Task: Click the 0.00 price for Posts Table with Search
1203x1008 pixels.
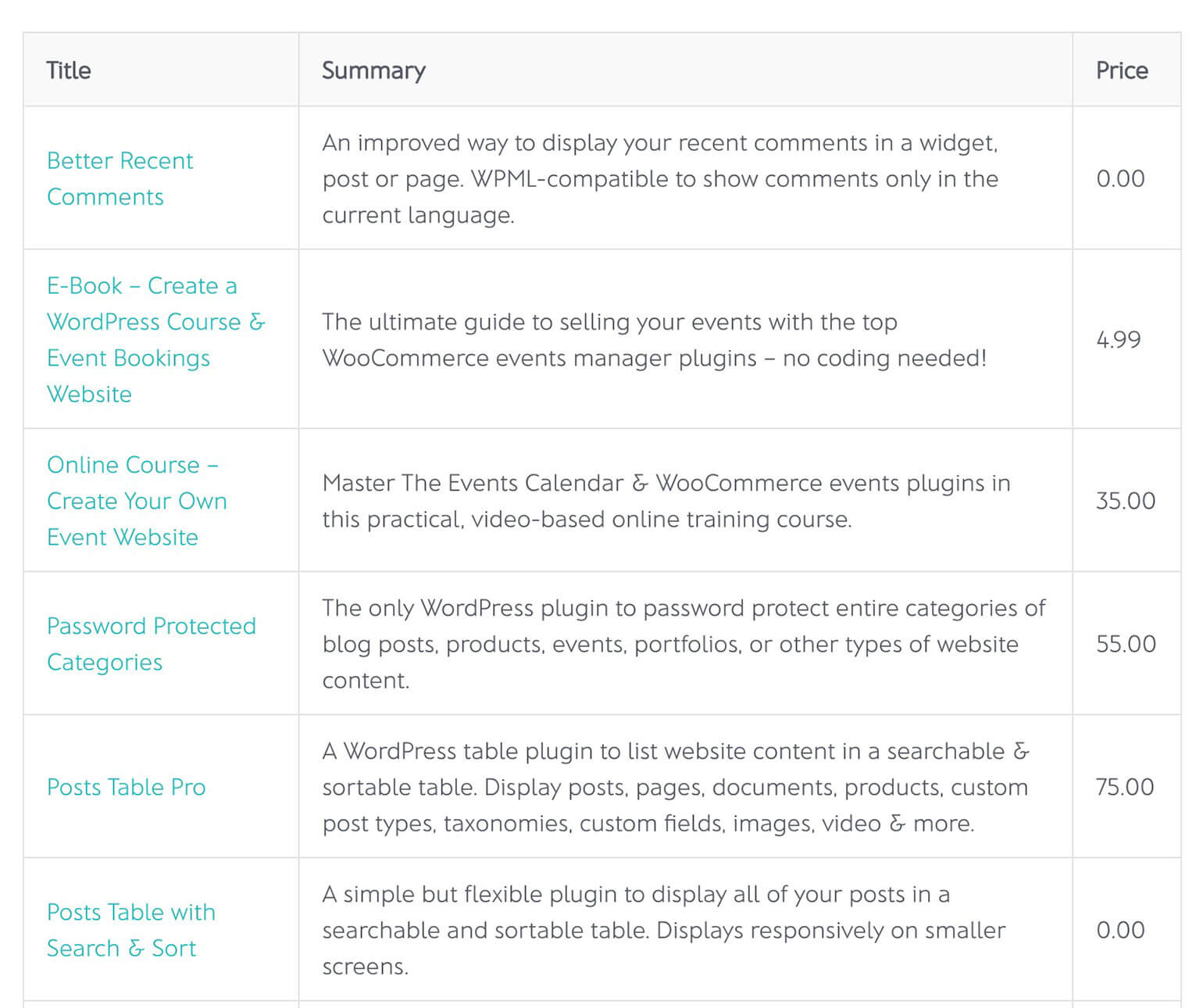Action: tap(1120, 930)
